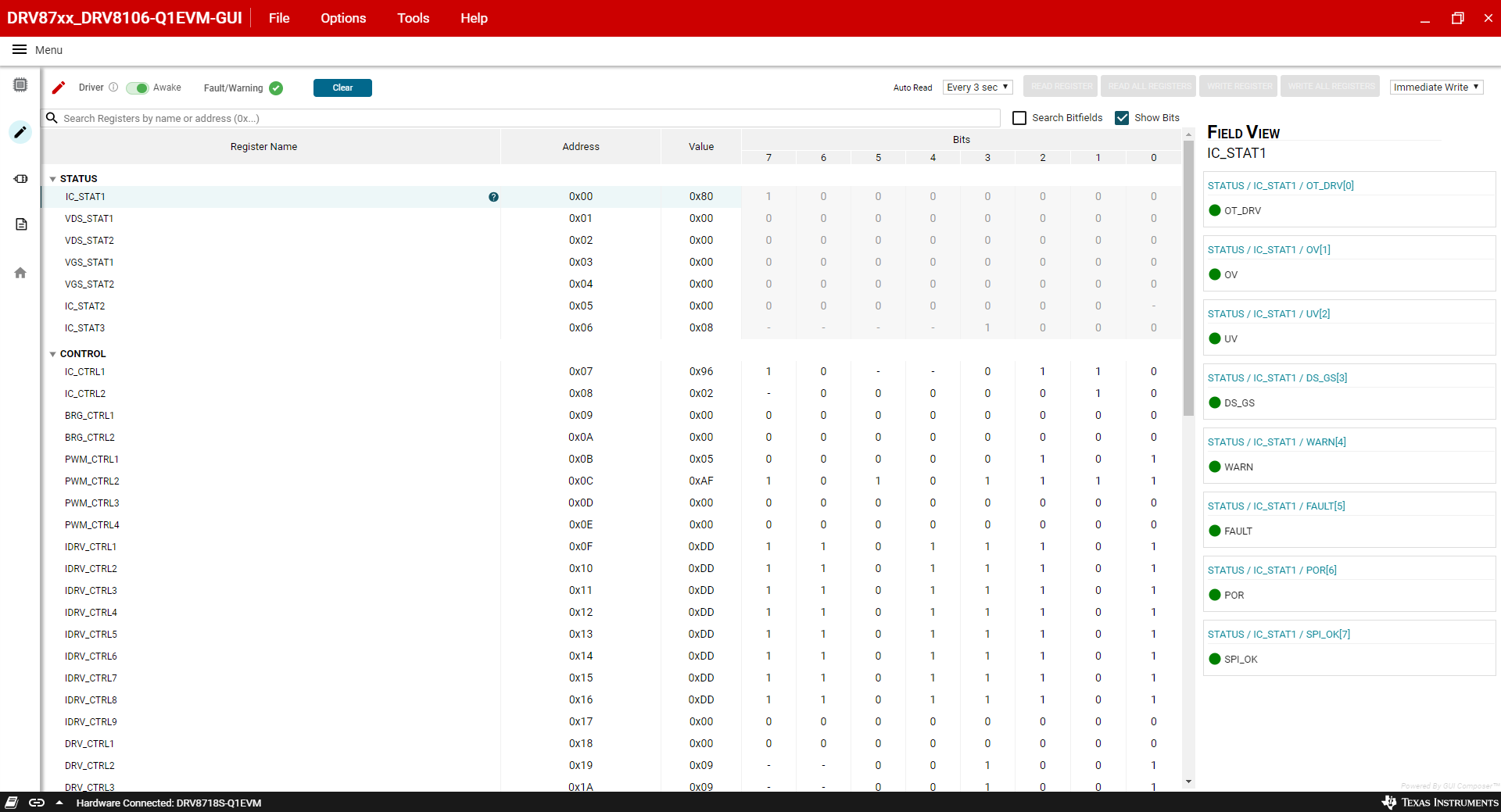
Task: Click the WRITE ALL REGISTERS button
Action: [x=1331, y=87]
